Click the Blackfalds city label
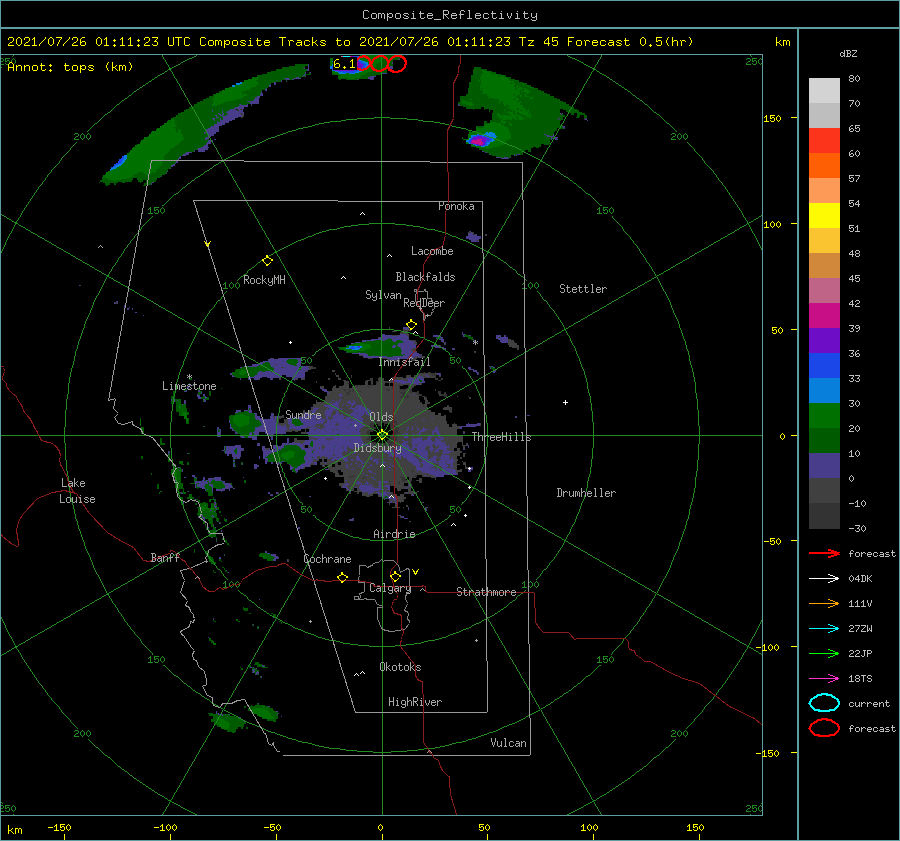The width and height of the screenshot is (900, 841). [425, 277]
